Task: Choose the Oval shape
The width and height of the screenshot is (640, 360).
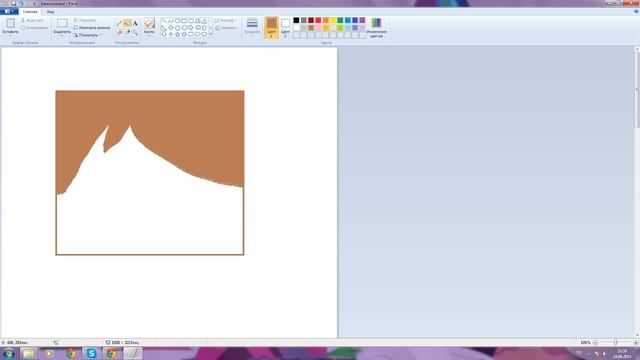Action: (x=178, y=20)
